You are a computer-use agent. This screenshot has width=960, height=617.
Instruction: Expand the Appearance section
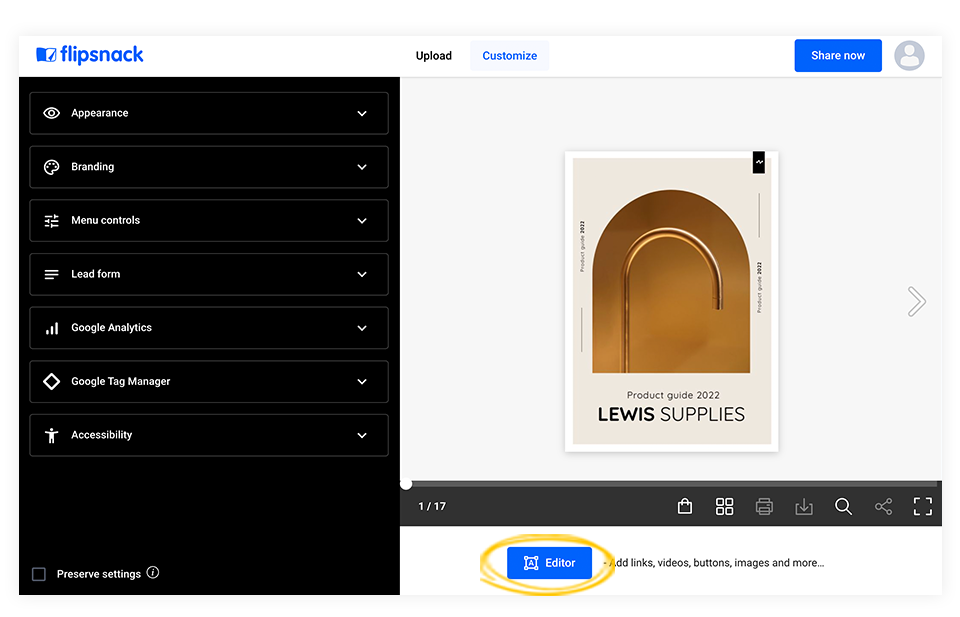click(x=208, y=113)
